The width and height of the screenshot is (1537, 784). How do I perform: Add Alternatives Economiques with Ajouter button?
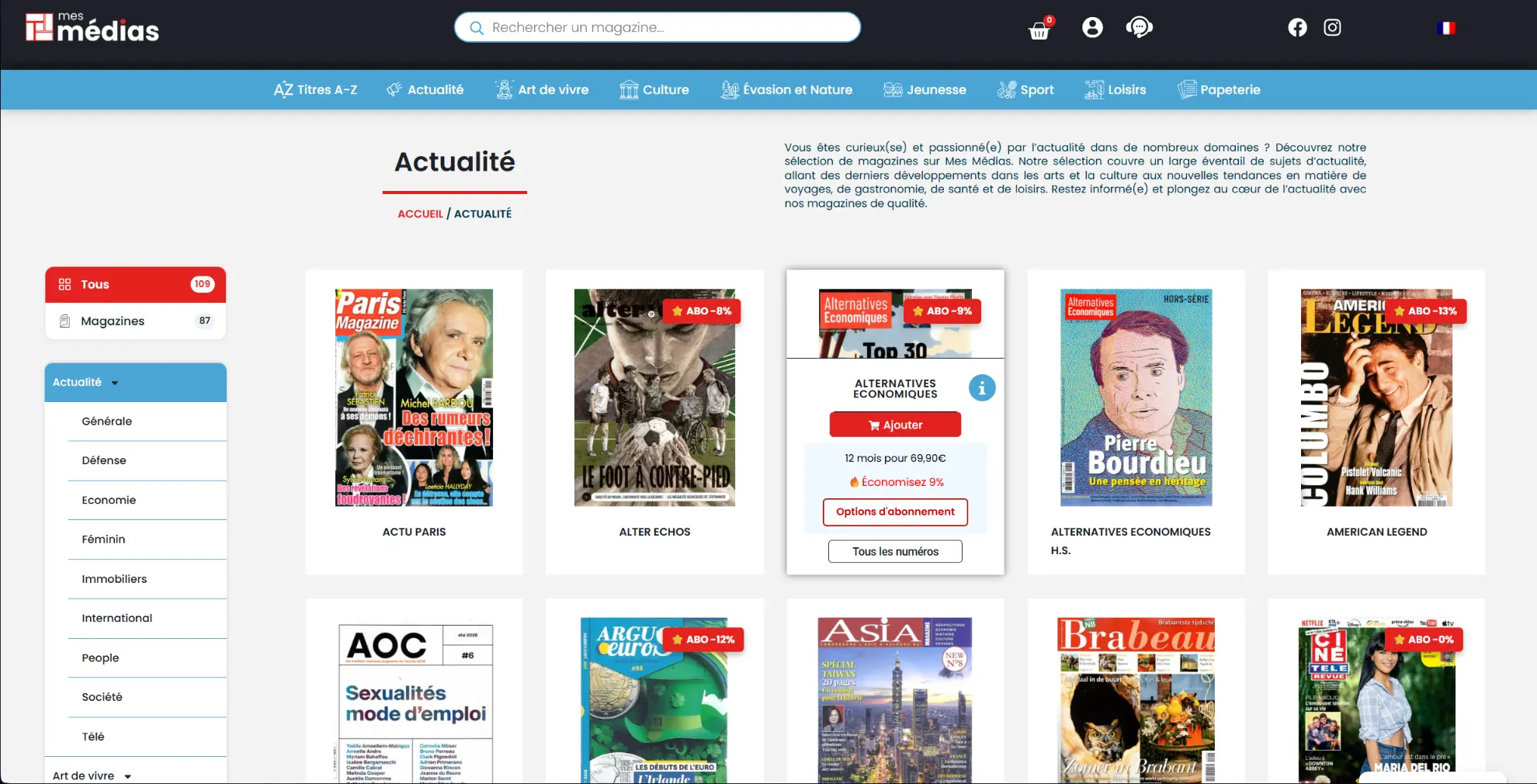[x=895, y=425]
